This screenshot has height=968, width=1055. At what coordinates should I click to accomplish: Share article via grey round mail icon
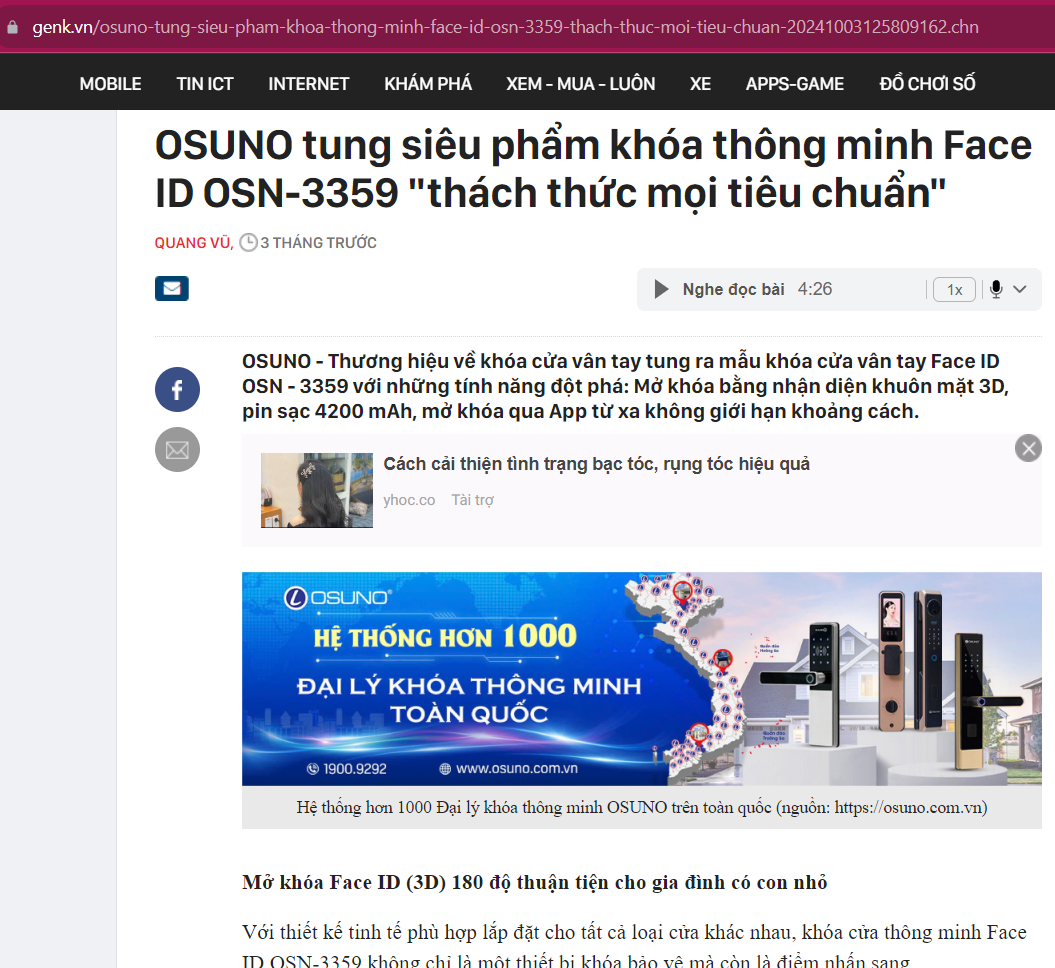pyautogui.click(x=178, y=449)
